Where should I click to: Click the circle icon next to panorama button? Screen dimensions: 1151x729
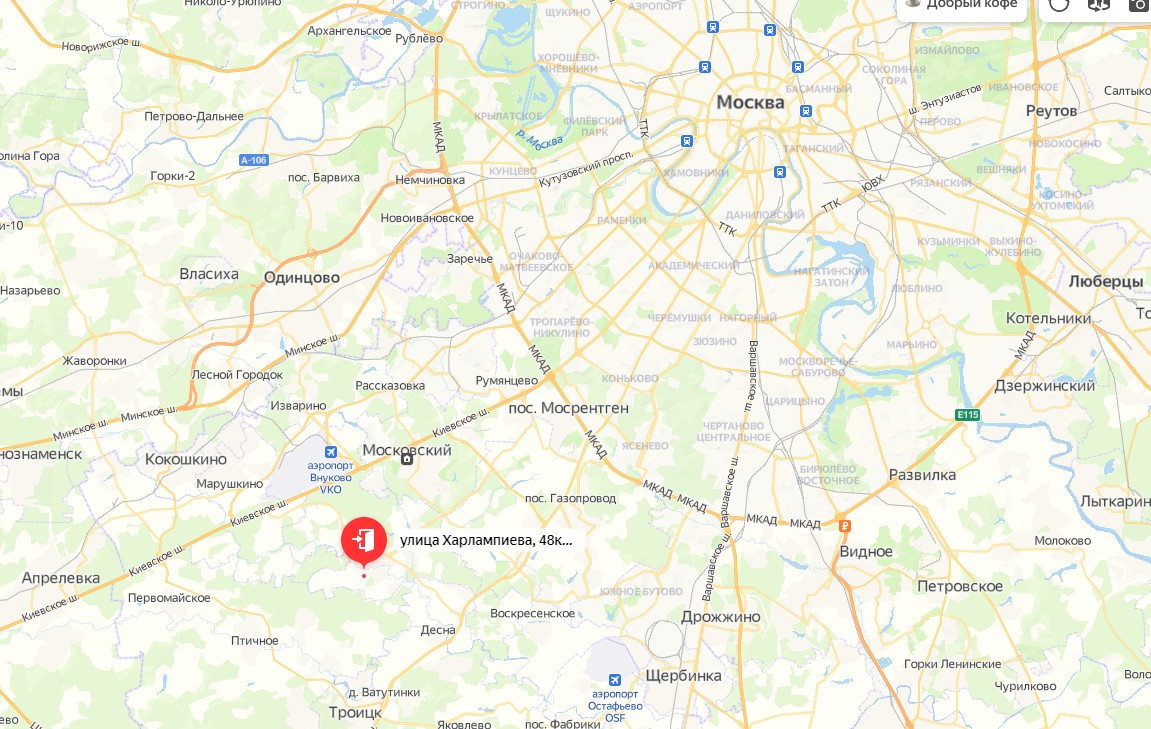coord(1059,4)
